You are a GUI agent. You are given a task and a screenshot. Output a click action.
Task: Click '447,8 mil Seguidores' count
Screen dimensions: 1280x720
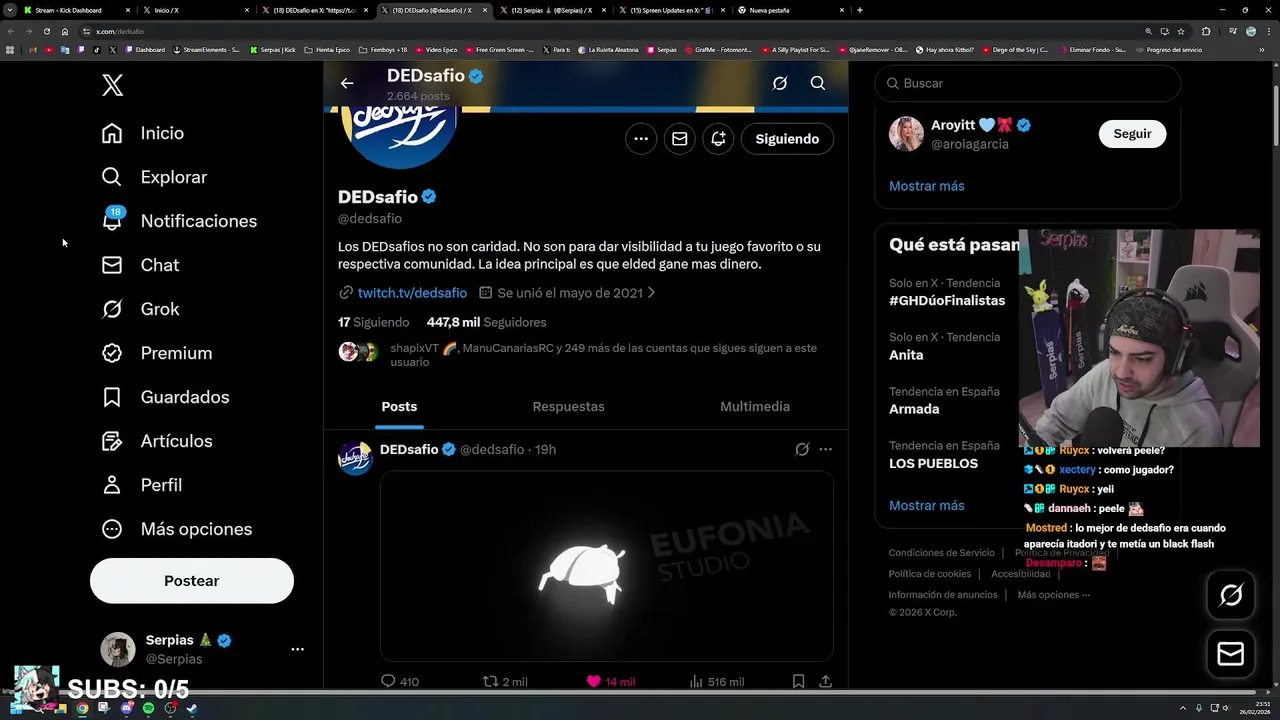click(x=486, y=322)
